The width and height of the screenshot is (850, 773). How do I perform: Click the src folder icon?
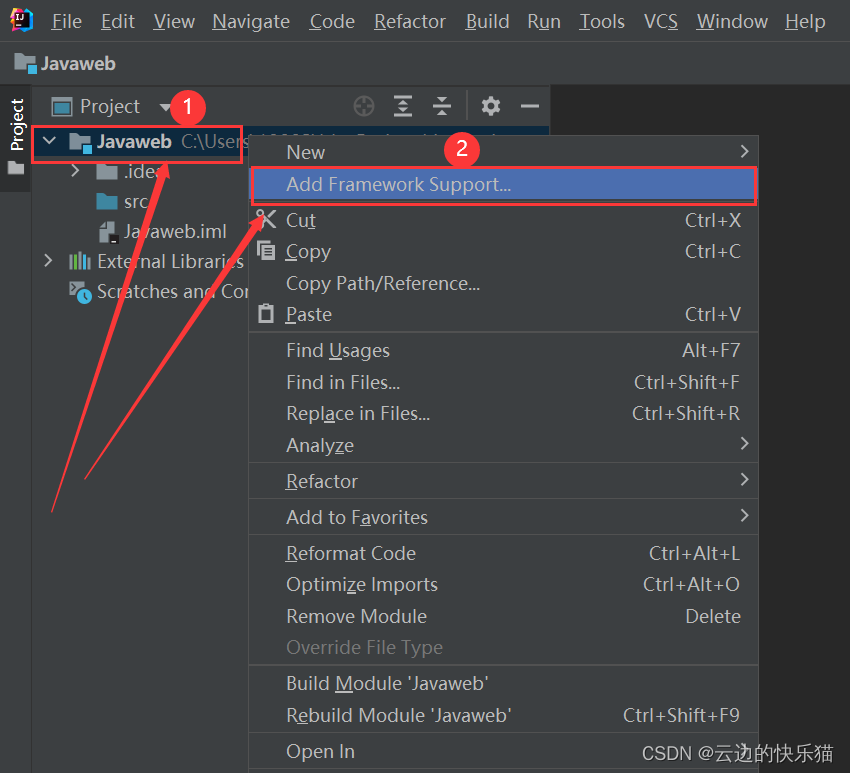tap(107, 202)
